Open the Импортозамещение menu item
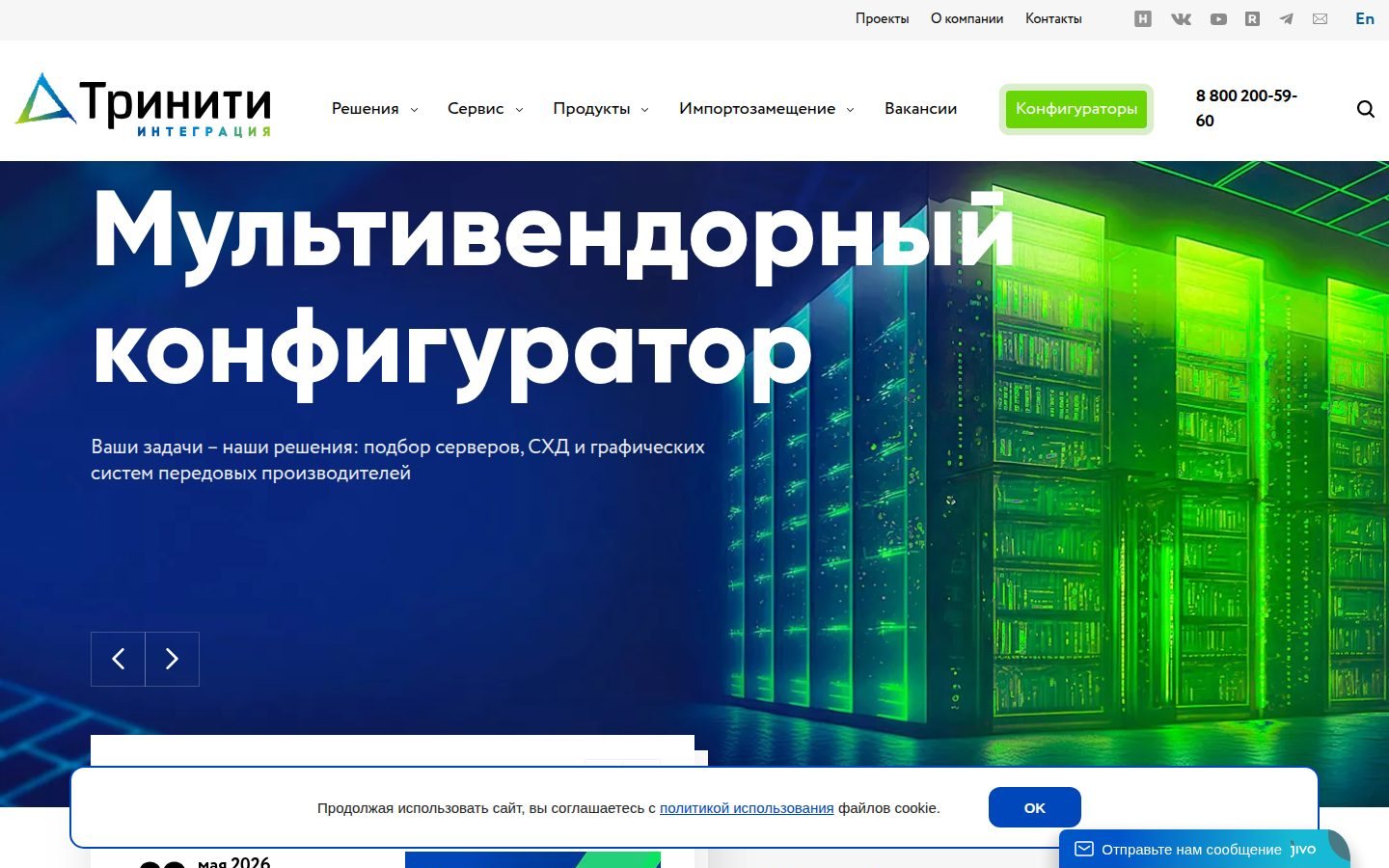The image size is (1389, 868). point(757,109)
